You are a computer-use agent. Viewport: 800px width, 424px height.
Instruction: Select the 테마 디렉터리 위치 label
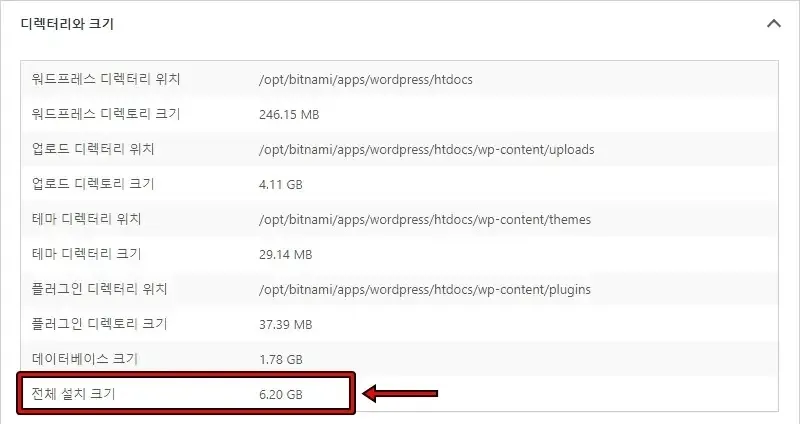[x=86, y=219]
